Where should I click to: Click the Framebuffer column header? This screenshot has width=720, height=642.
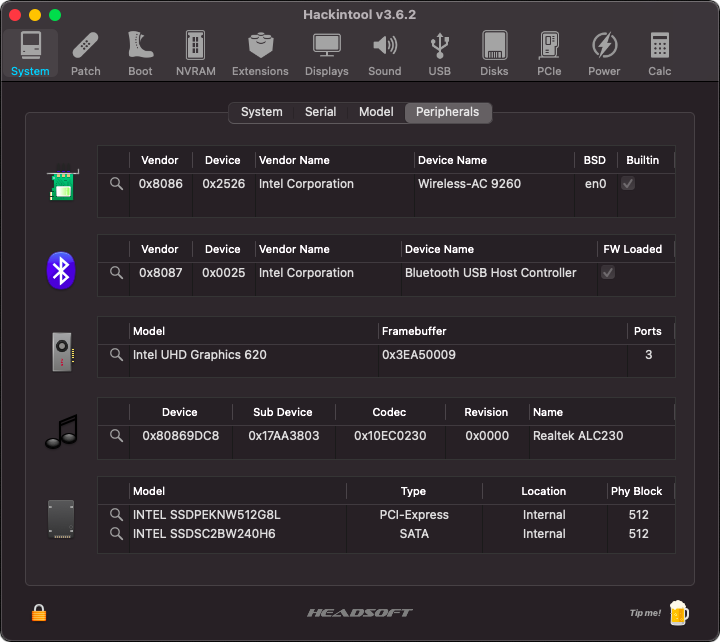coord(414,331)
